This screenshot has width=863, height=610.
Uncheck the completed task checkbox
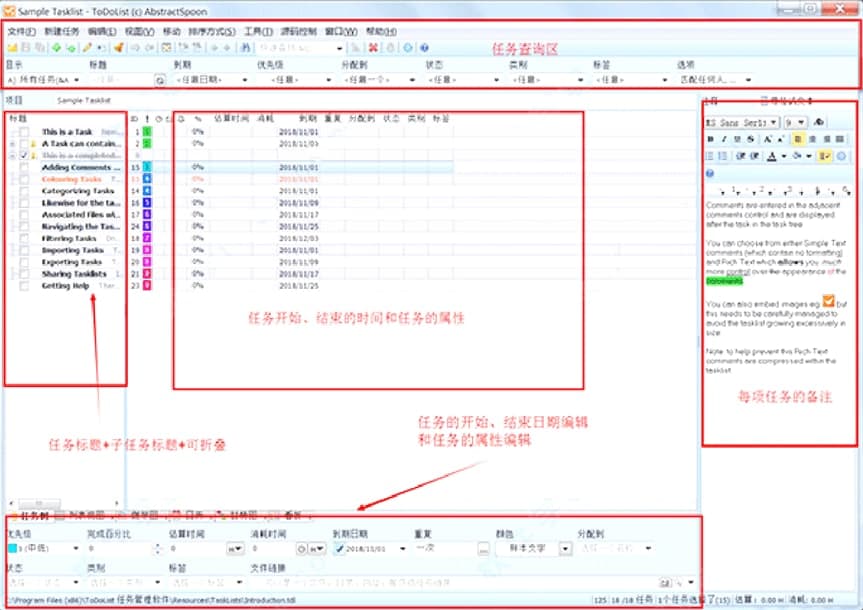pyautogui.click(x=24, y=155)
